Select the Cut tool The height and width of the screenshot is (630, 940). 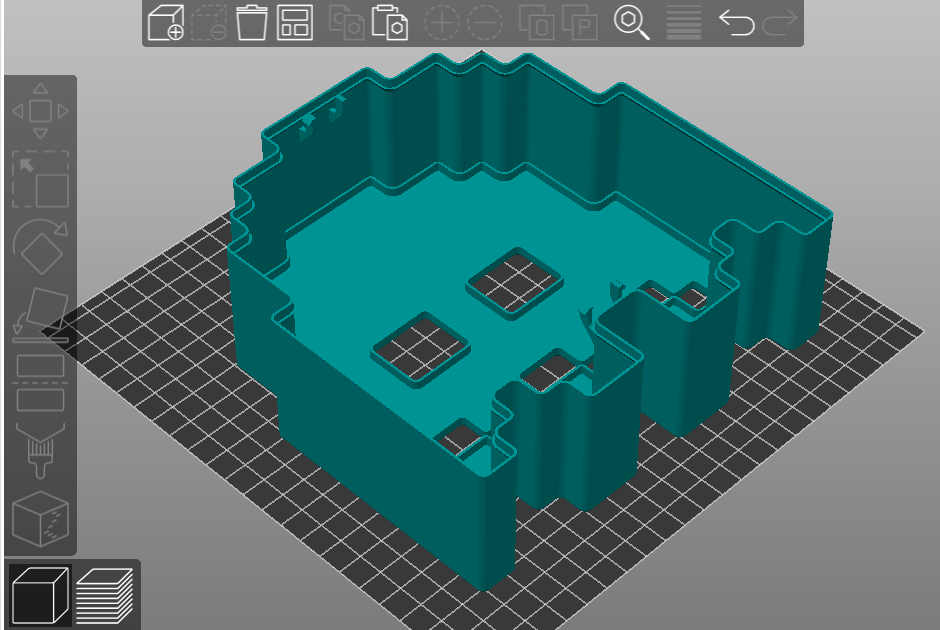pos(40,383)
